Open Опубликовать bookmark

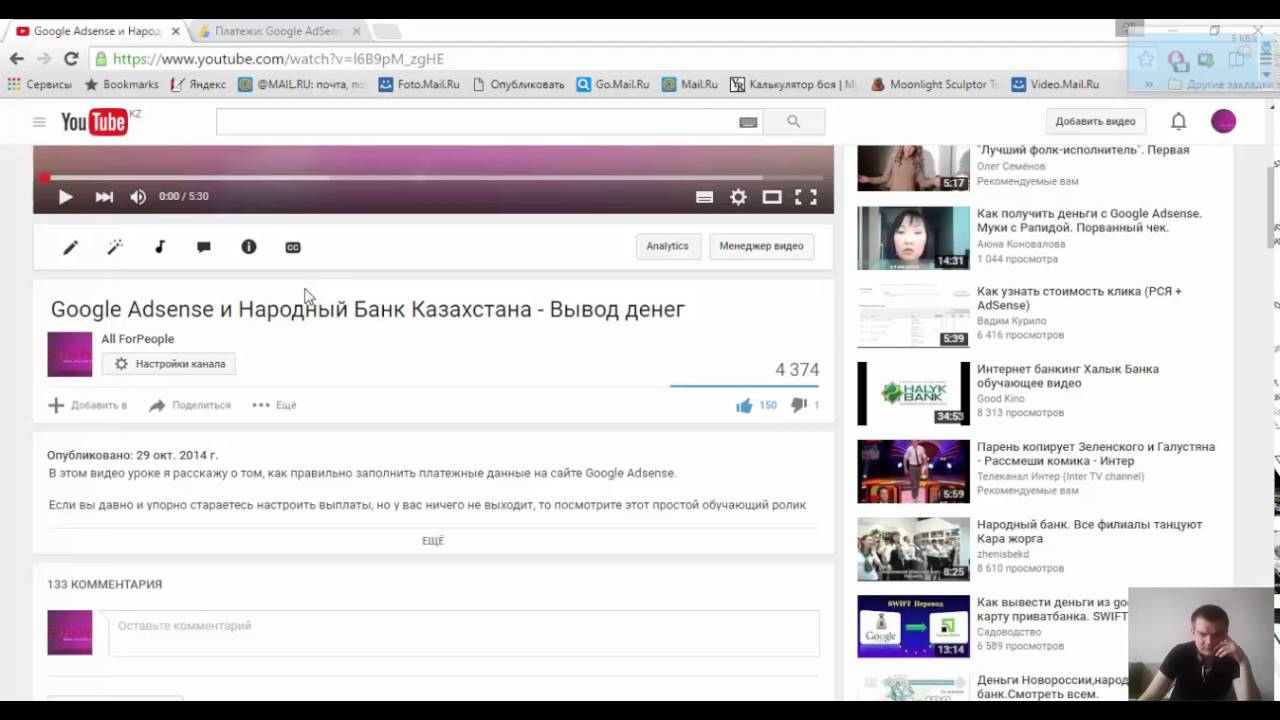tap(518, 85)
